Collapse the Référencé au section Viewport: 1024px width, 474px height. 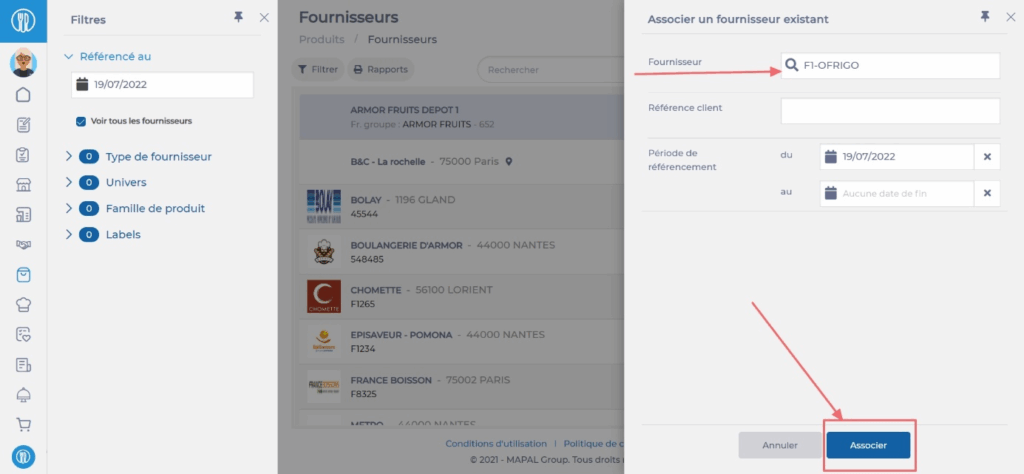click(x=69, y=57)
